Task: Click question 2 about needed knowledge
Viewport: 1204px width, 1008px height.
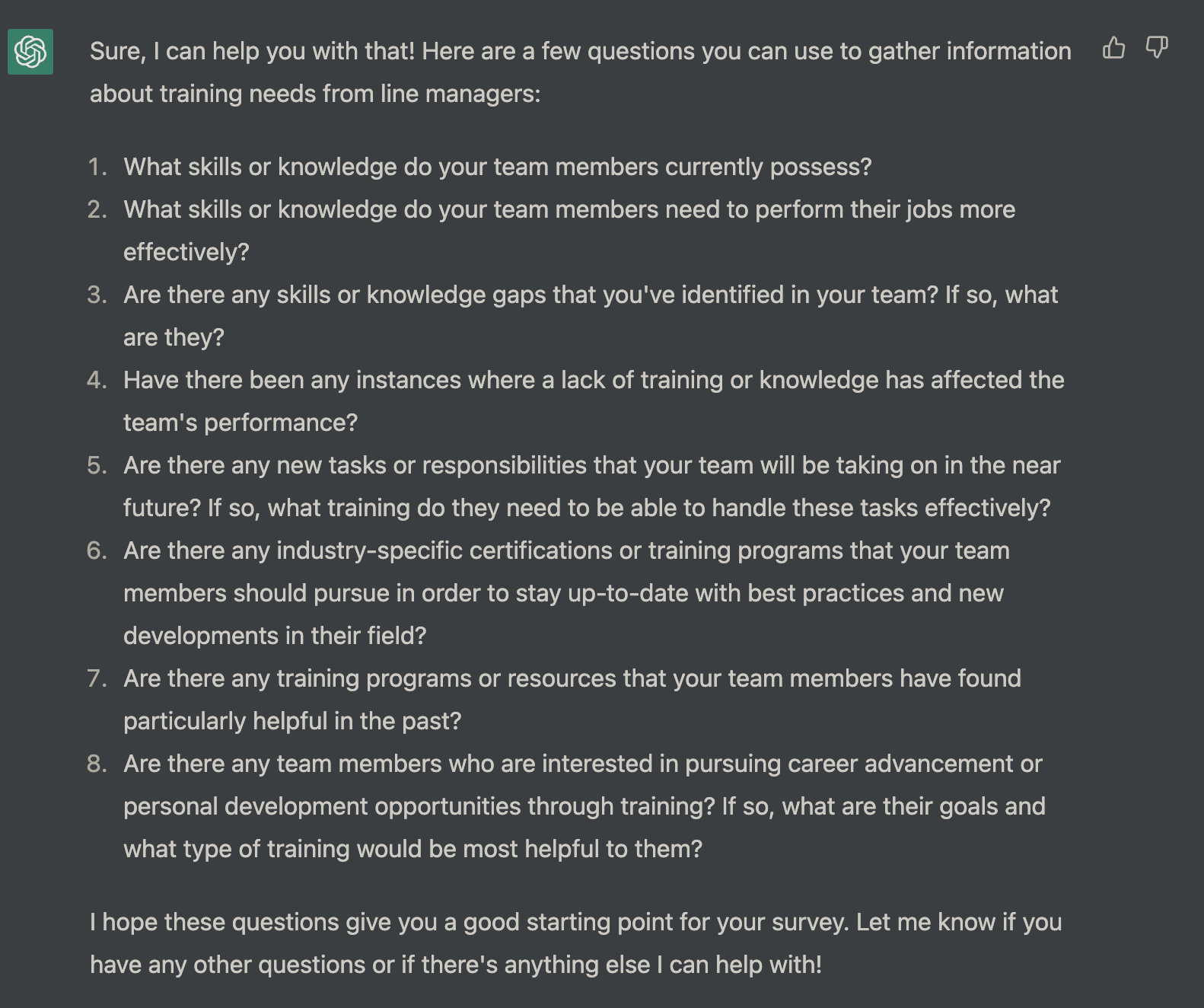Action: point(569,210)
